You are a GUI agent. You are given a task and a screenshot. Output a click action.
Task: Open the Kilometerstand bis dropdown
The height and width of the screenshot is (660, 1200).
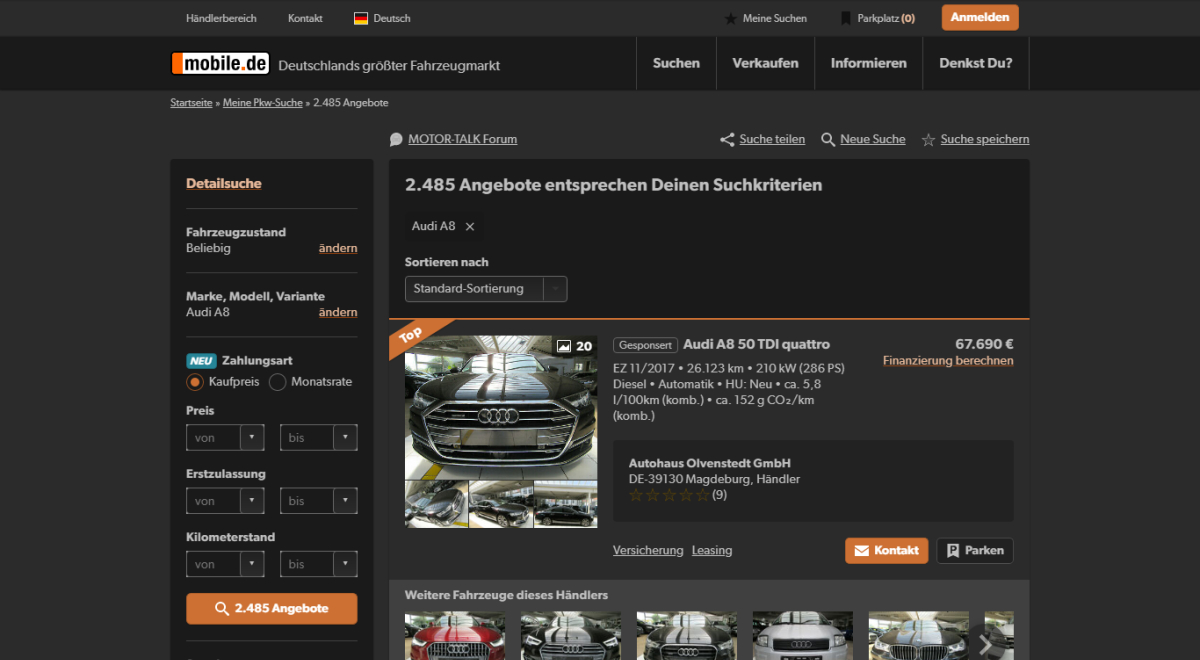319,564
